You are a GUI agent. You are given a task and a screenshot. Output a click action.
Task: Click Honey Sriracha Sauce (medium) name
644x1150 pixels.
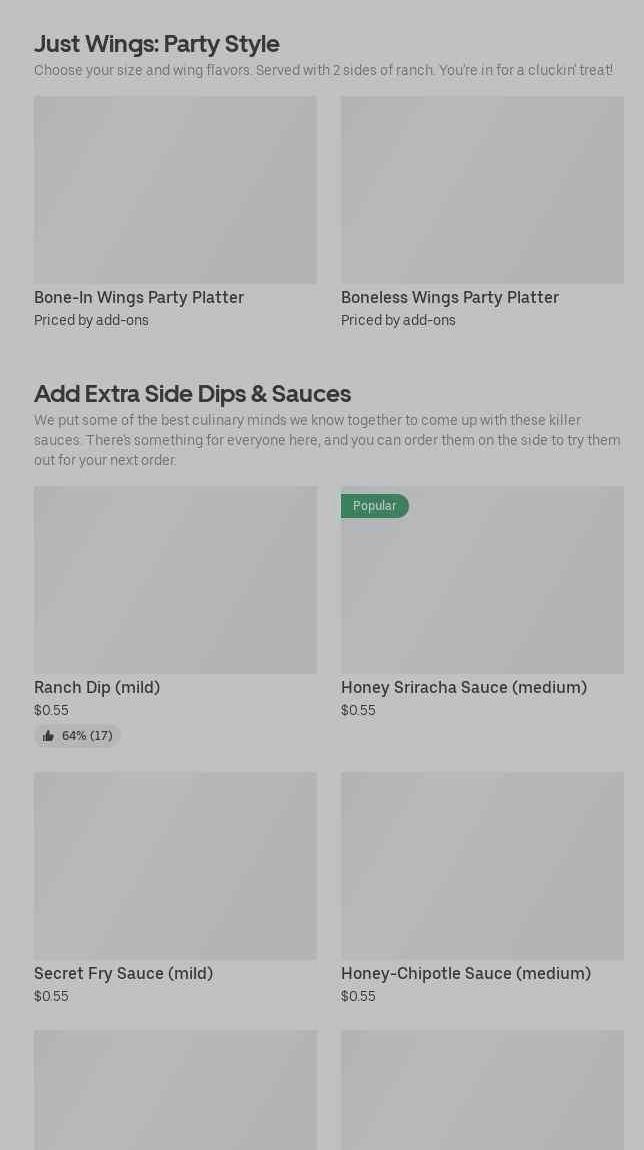click(x=464, y=687)
